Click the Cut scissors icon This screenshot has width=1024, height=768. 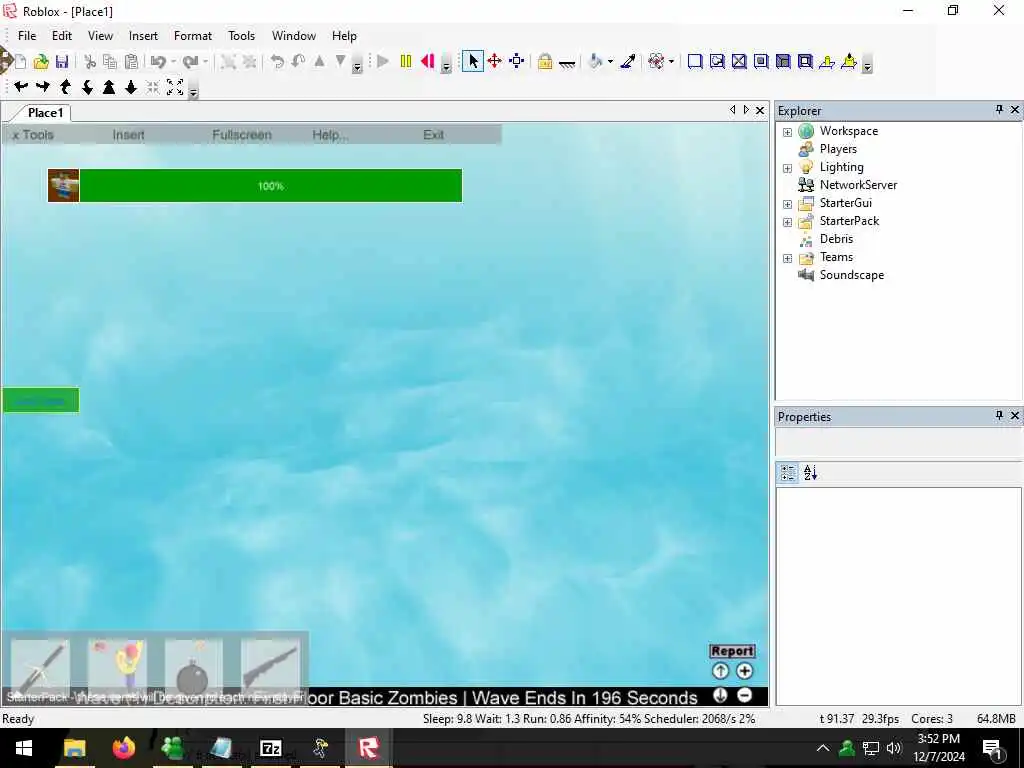90,61
